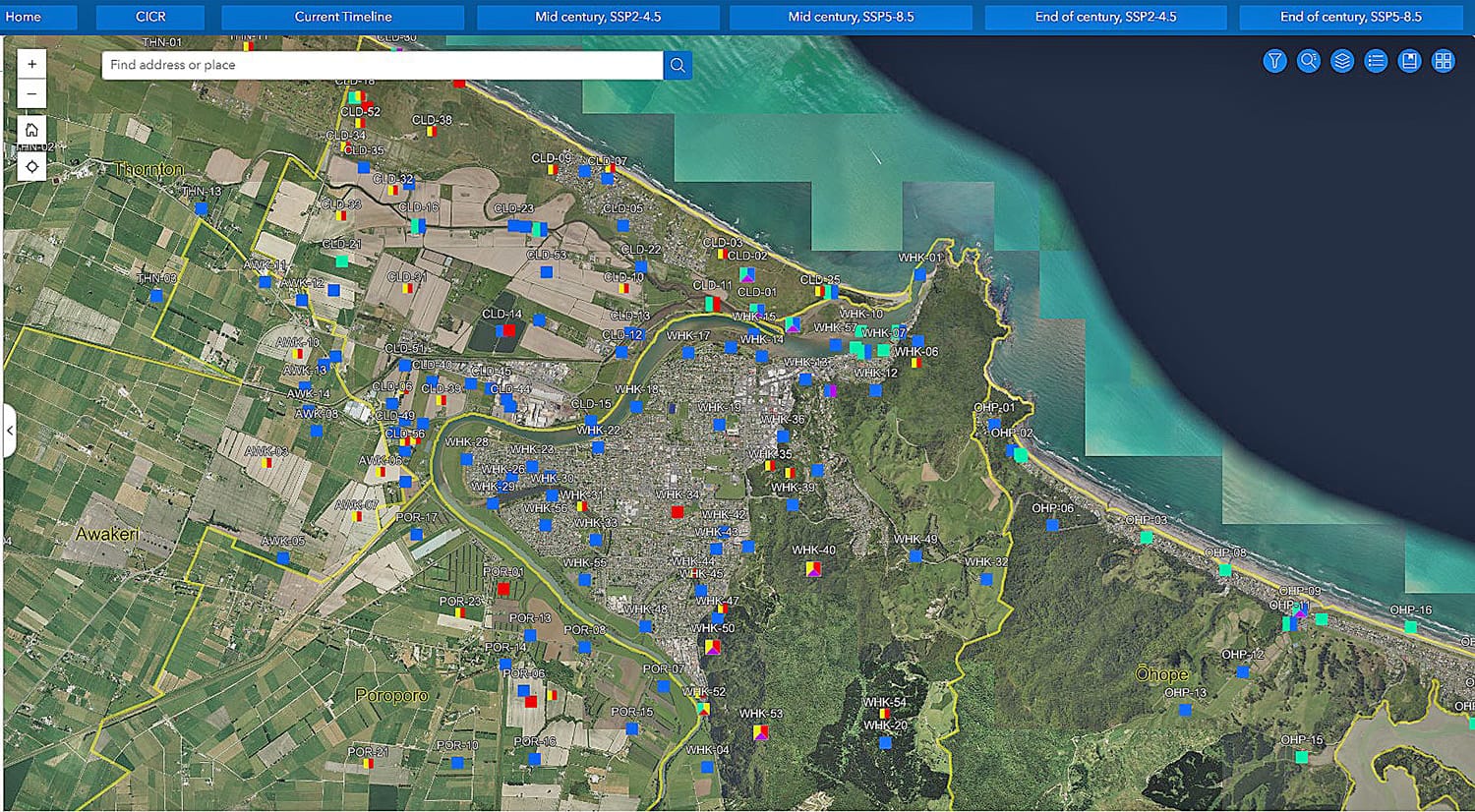Find my location on the map
Image resolution: width=1475 pixels, height=812 pixels.
click(31, 166)
